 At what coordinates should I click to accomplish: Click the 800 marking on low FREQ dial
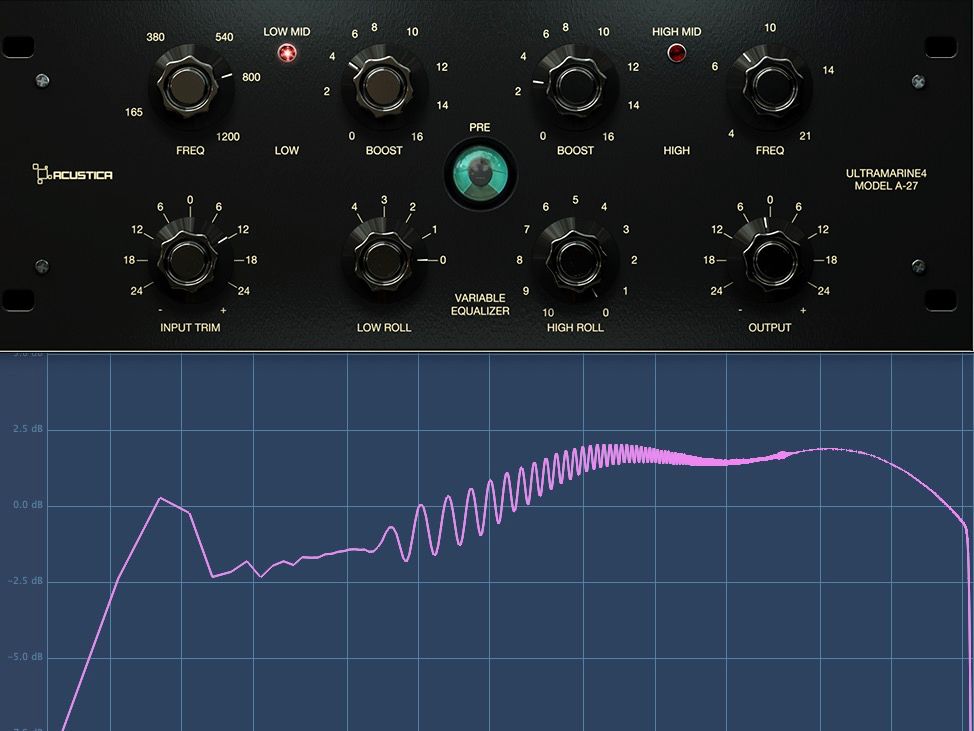tap(251, 77)
